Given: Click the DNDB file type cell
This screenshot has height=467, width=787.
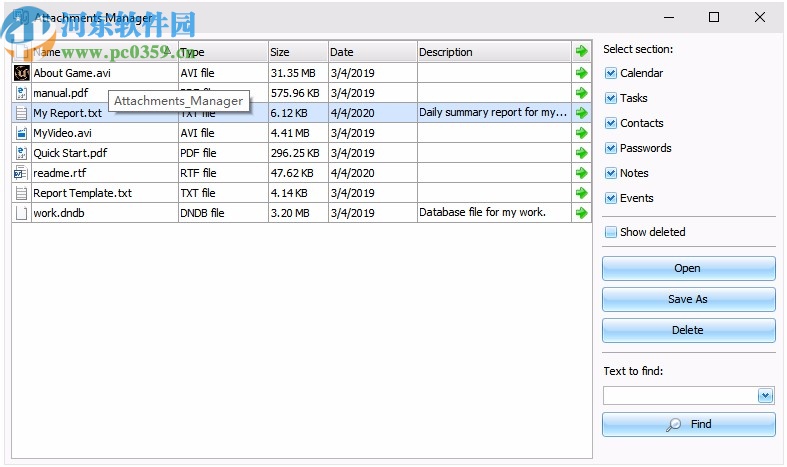Looking at the screenshot, I should pyautogui.click(x=223, y=213).
